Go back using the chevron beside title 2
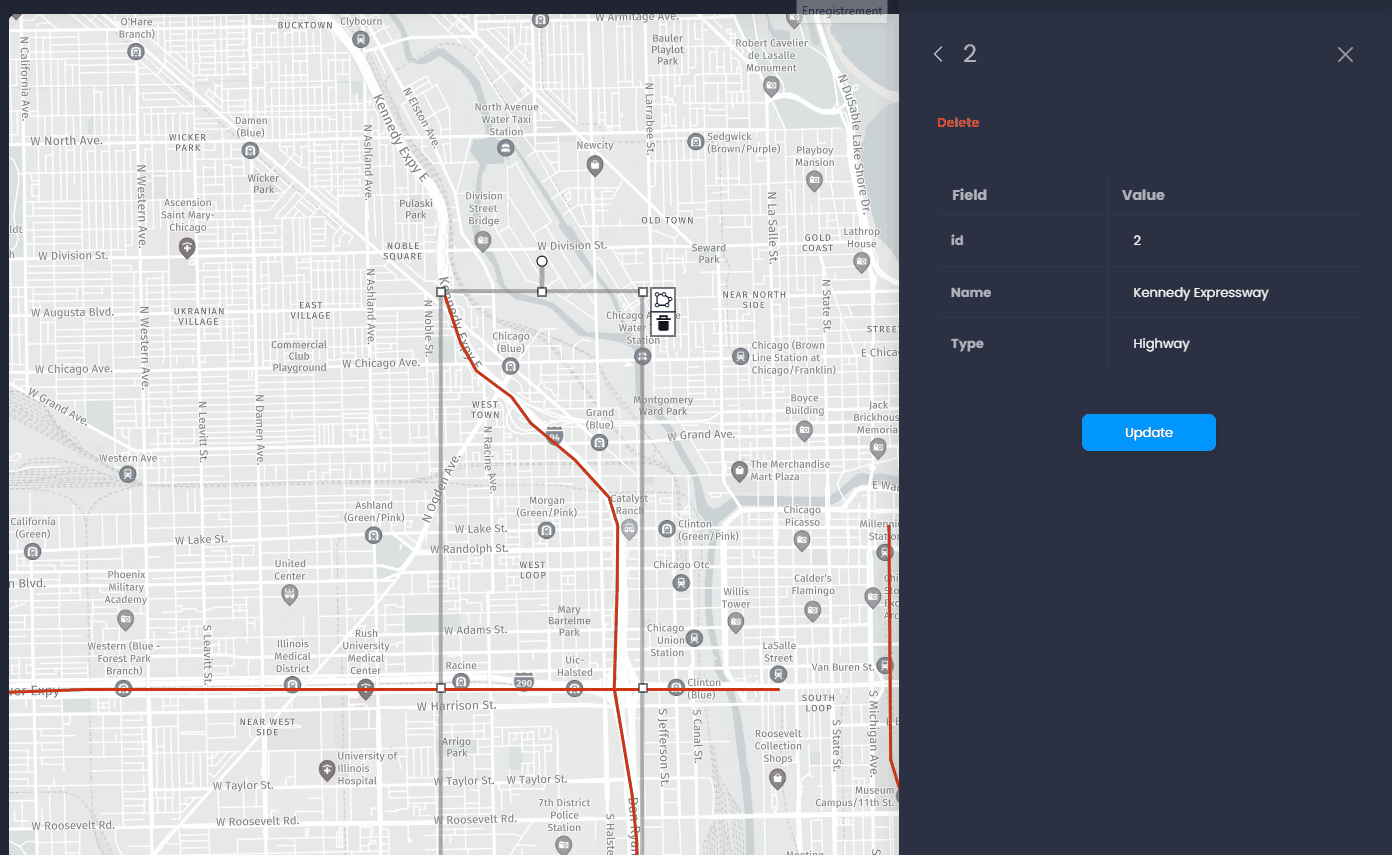The height and width of the screenshot is (855, 1392). [938, 54]
